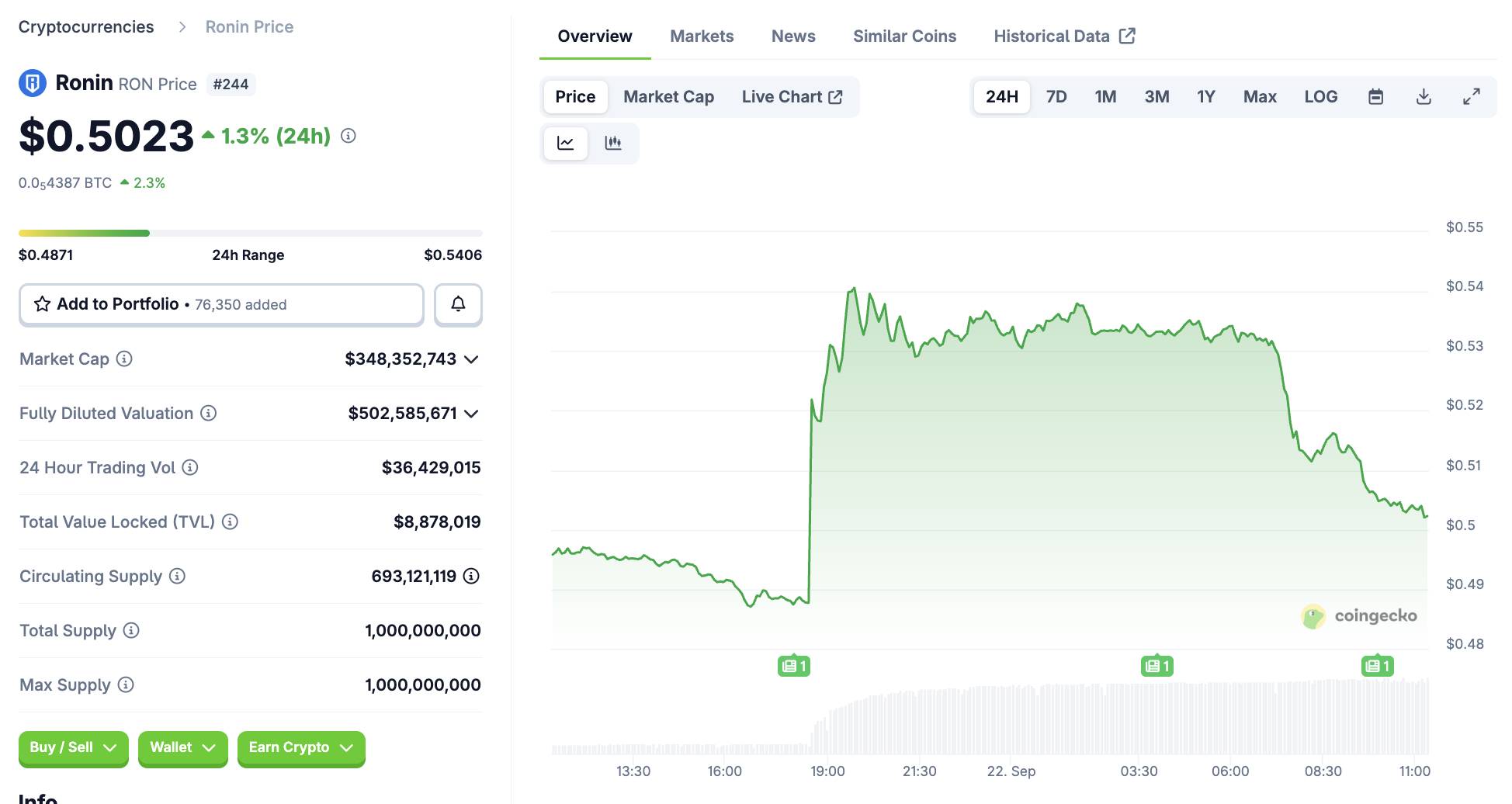This screenshot has width=1512, height=804.
Task: Open info icon next to 24h price change
Action: pos(349,136)
